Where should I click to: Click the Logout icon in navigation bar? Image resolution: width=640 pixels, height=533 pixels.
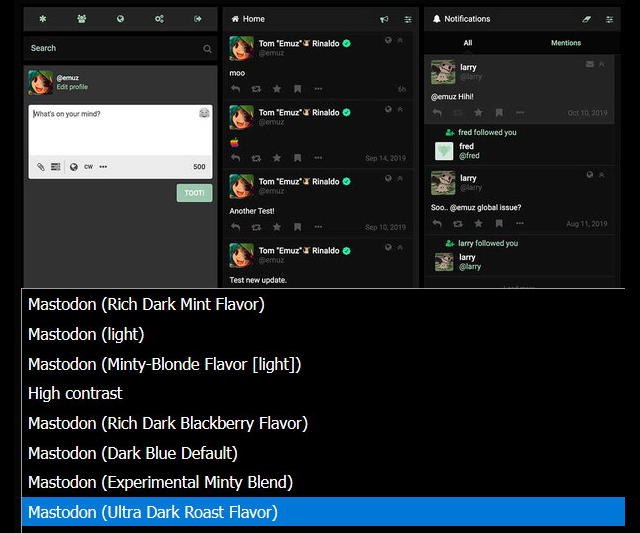198,19
